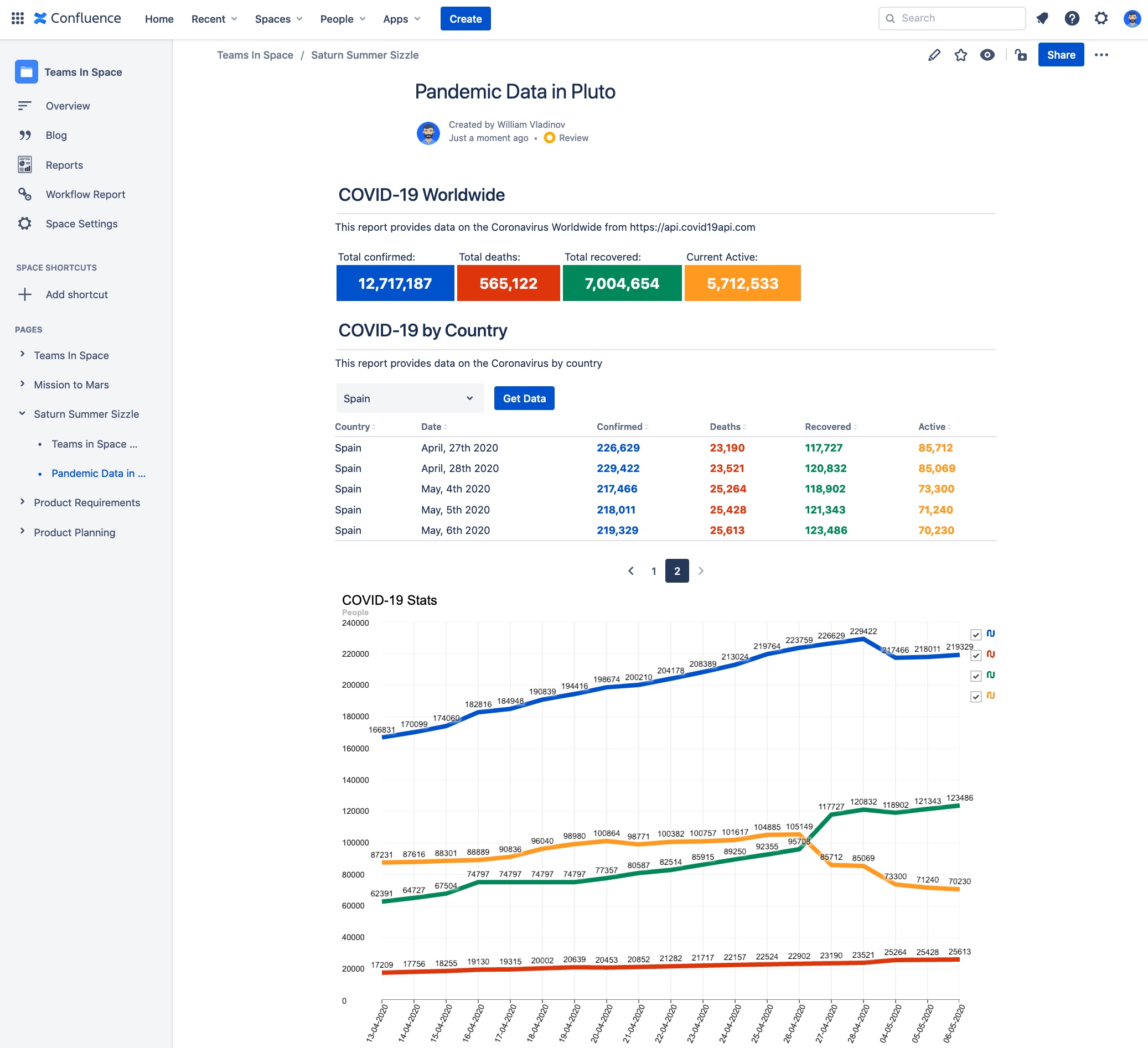The height and width of the screenshot is (1048, 1148).
Task: Collapse the Saturn Summer Sizzle tree item
Action: [22, 414]
